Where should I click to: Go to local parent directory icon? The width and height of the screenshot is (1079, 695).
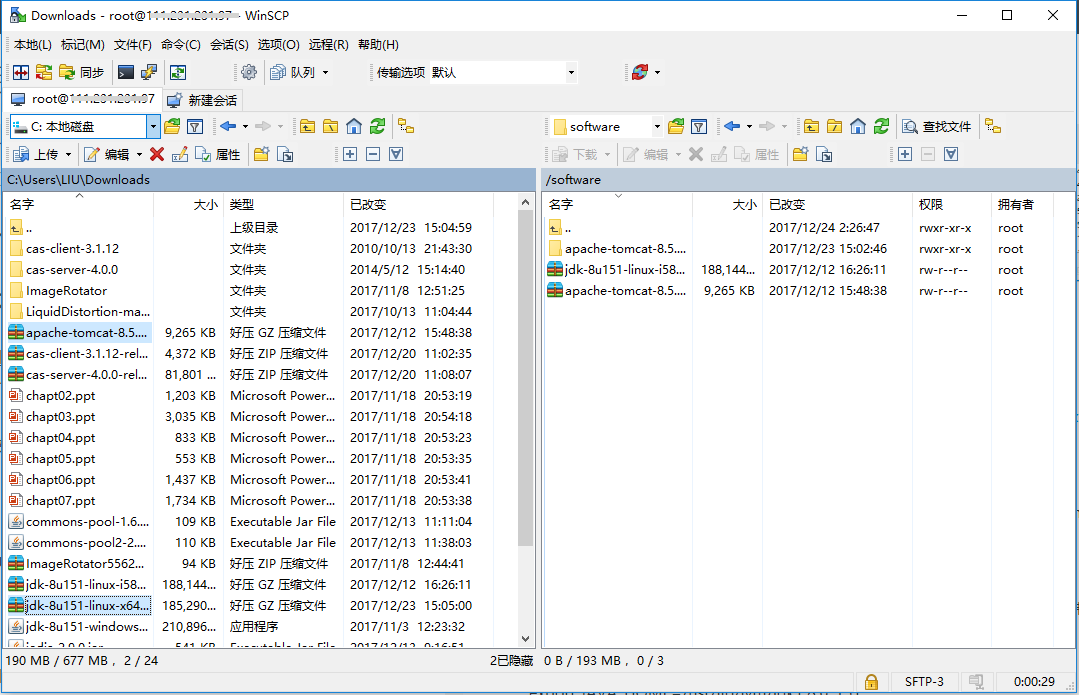pos(308,127)
